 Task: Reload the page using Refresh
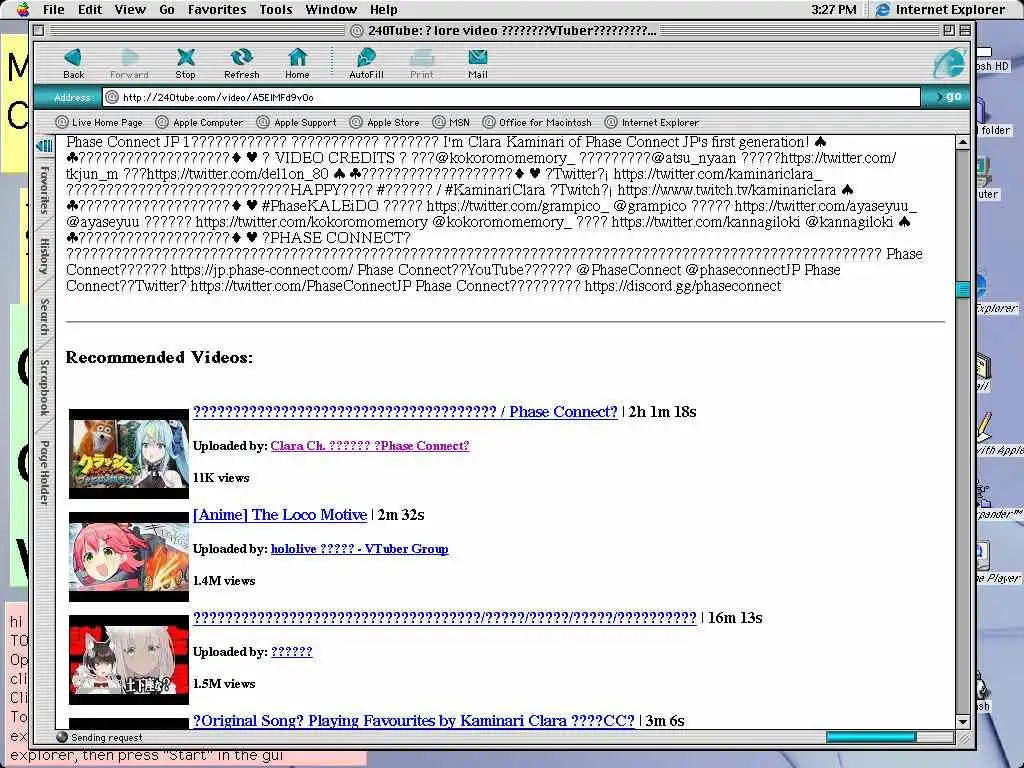(x=242, y=63)
